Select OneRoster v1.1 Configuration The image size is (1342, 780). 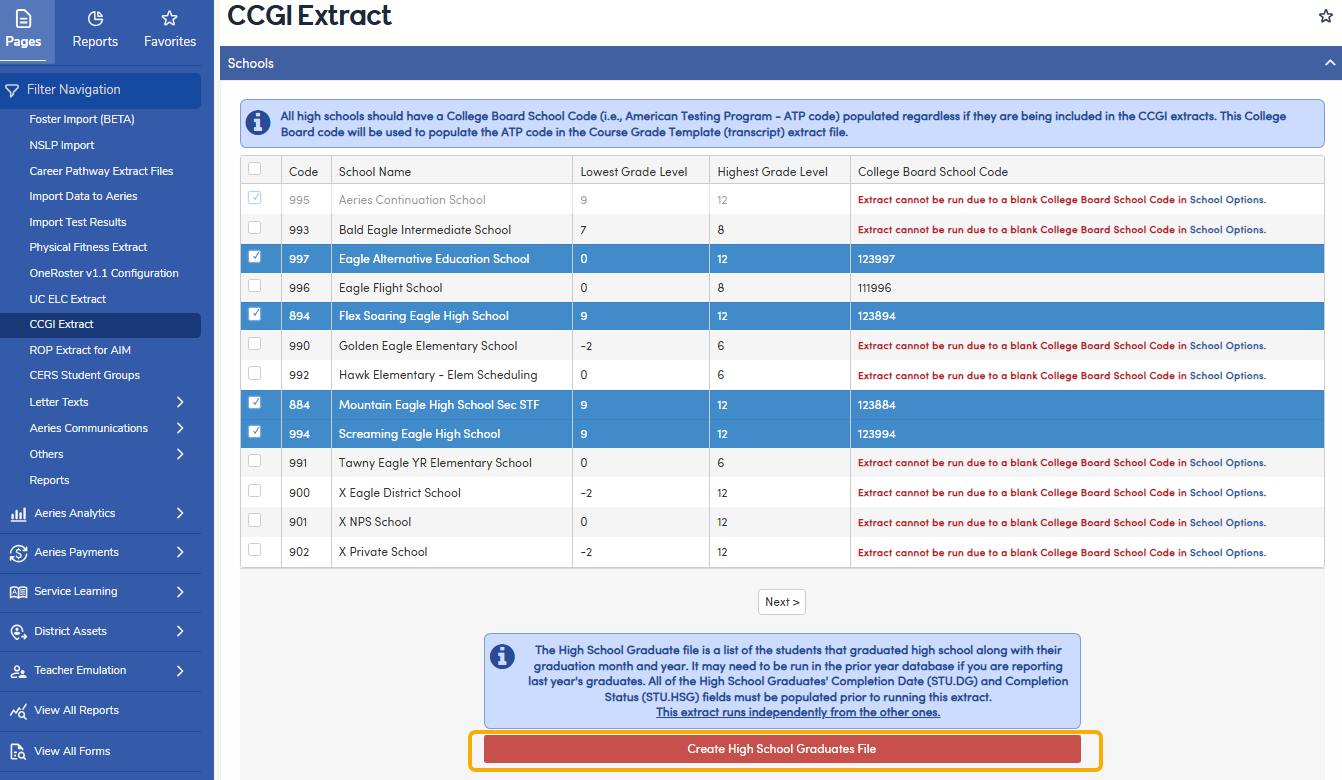click(104, 273)
